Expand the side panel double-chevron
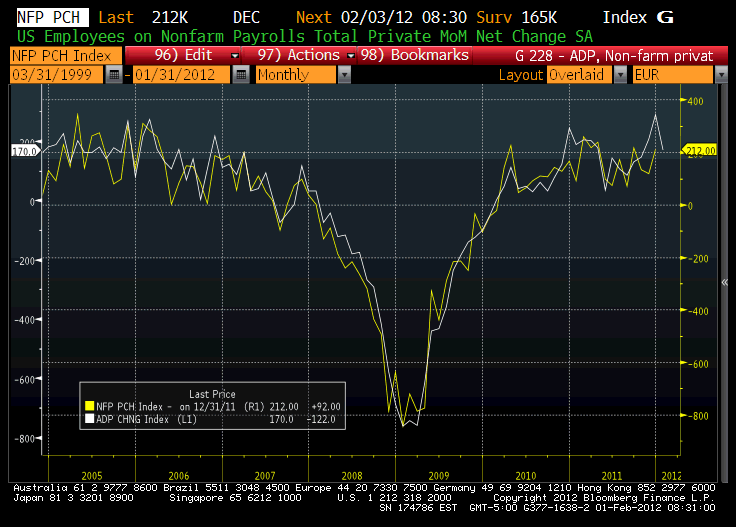Screen dimensions: 736x527 pos(725,282)
